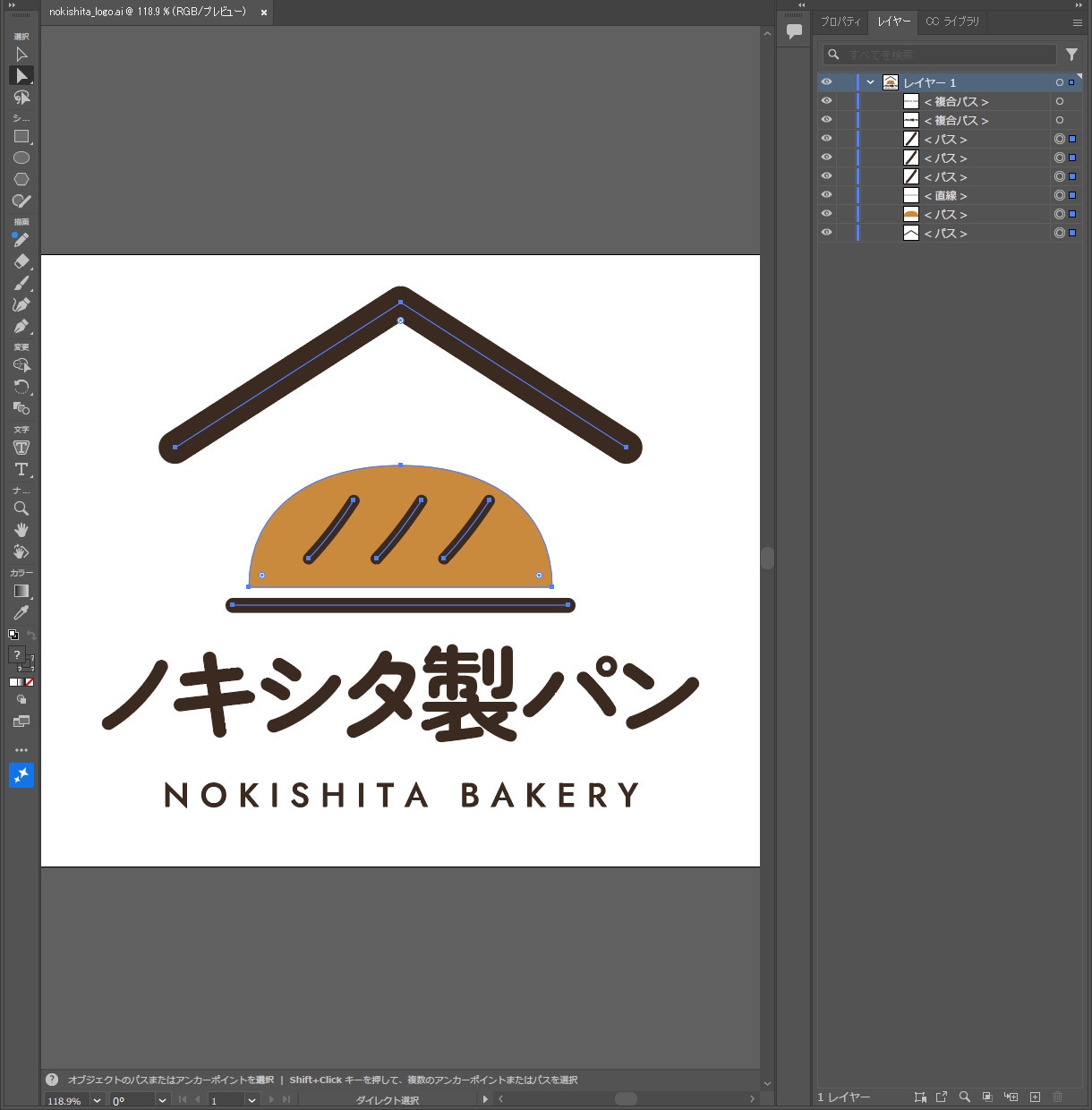Screen dimensions: 1092x1110
Task: Select the Eraser tool
Action: tap(21, 261)
